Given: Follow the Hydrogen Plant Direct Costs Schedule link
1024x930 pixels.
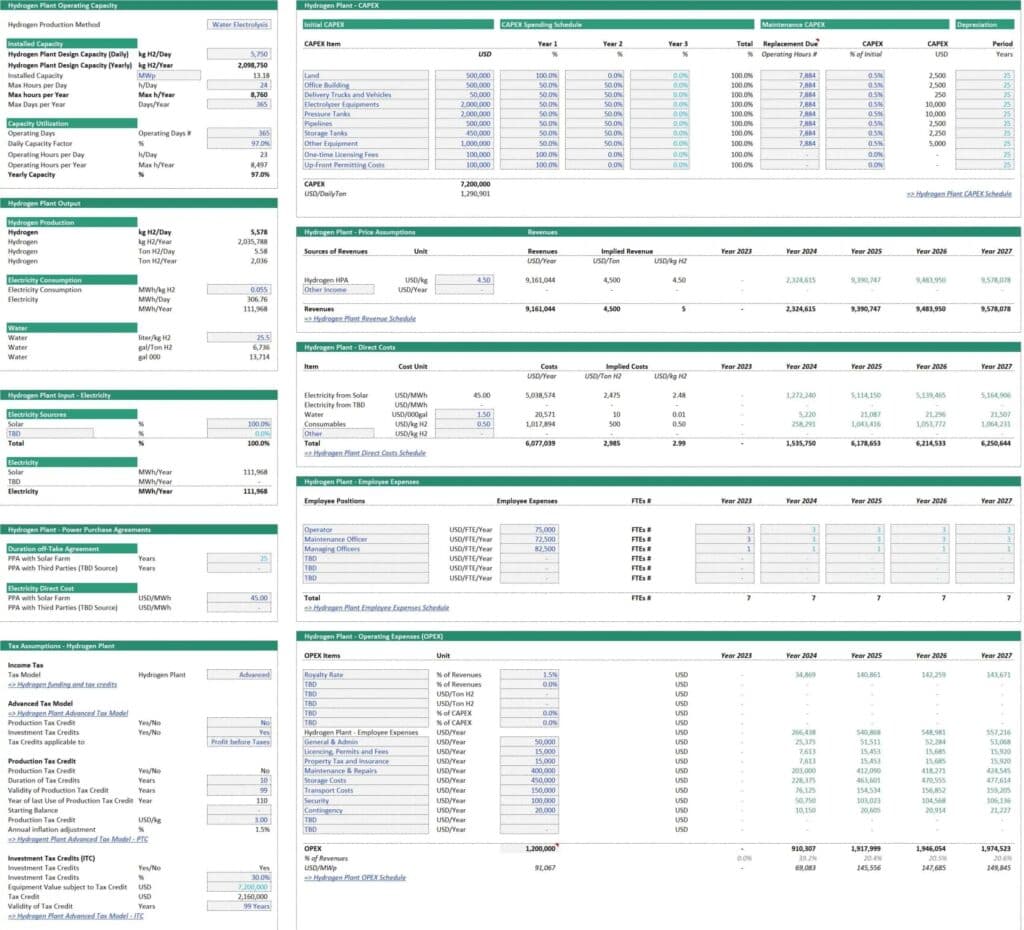Looking at the screenshot, I should pos(364,453).
